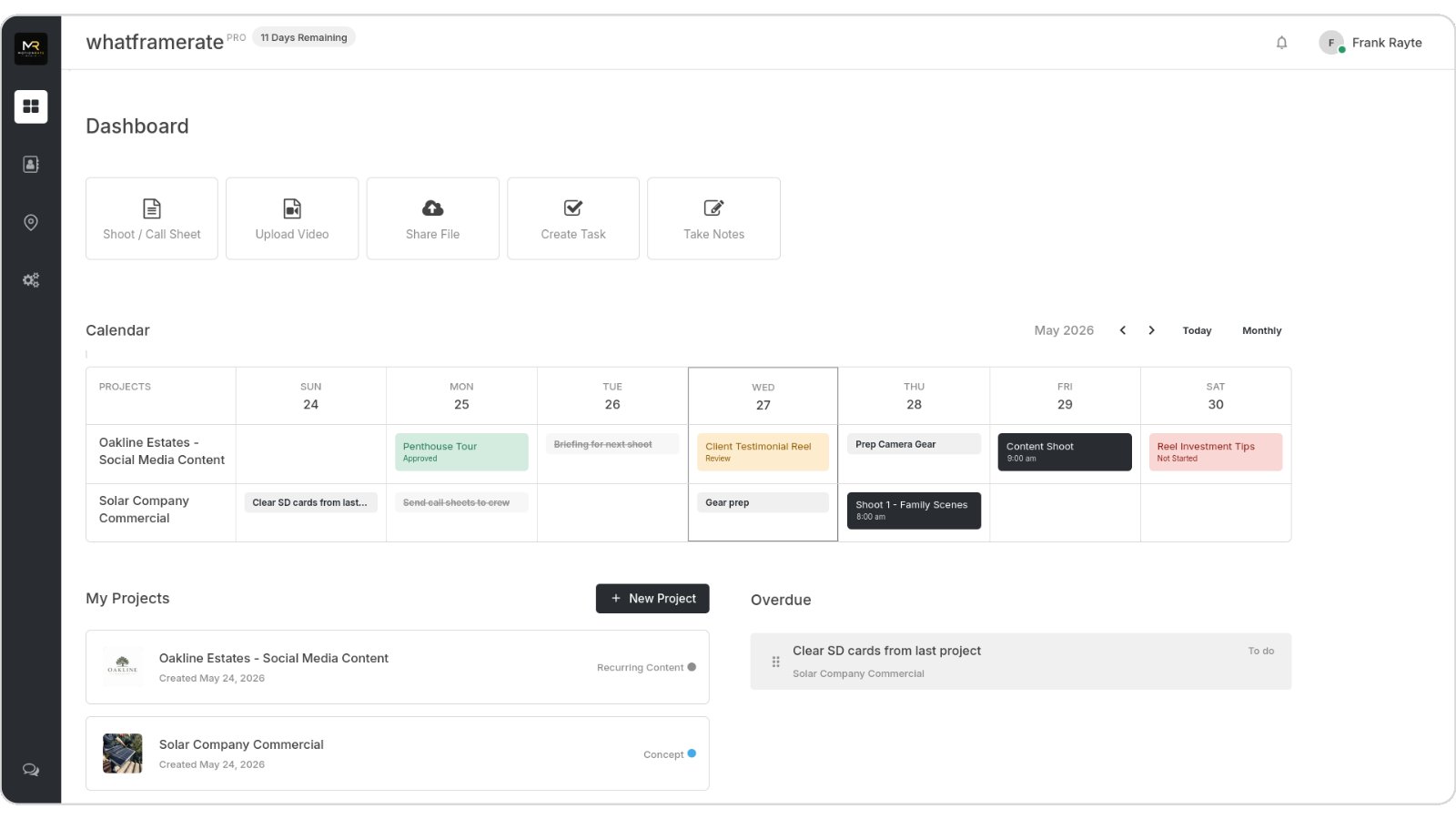Screen dimensions: 1456x819
Task: Click Frank Rayte's avatar
Action: pyautogui.click(x=1331, y=43)
